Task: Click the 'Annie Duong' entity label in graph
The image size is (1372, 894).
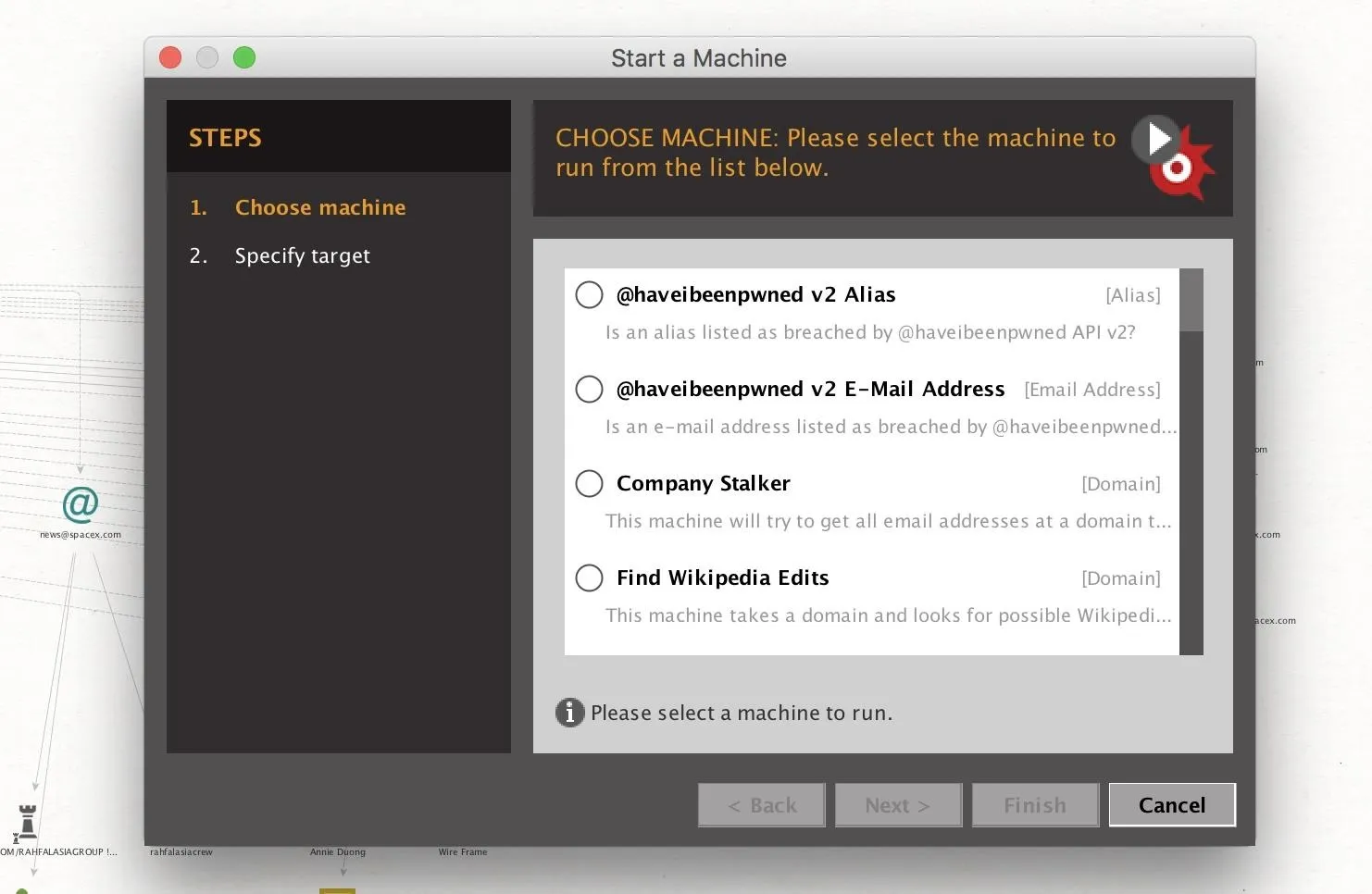Action: pos(338,851)
